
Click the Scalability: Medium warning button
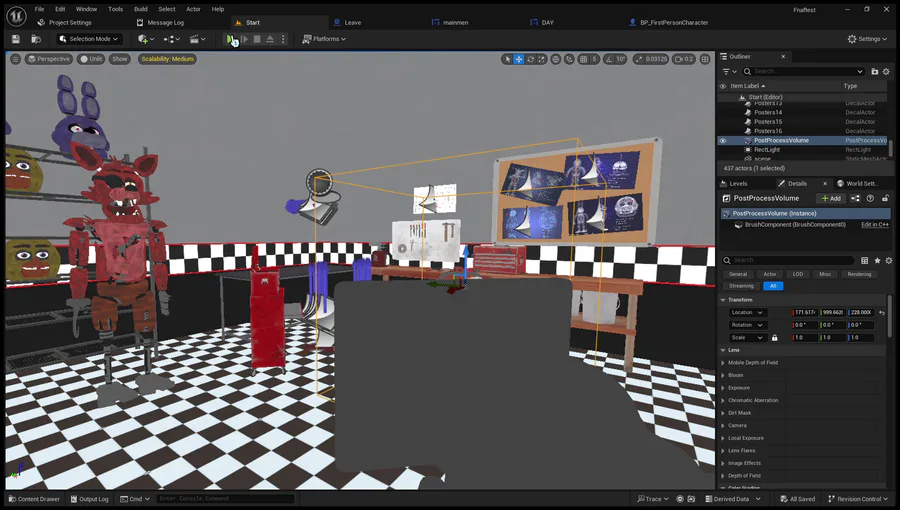[x=168, y=59]
